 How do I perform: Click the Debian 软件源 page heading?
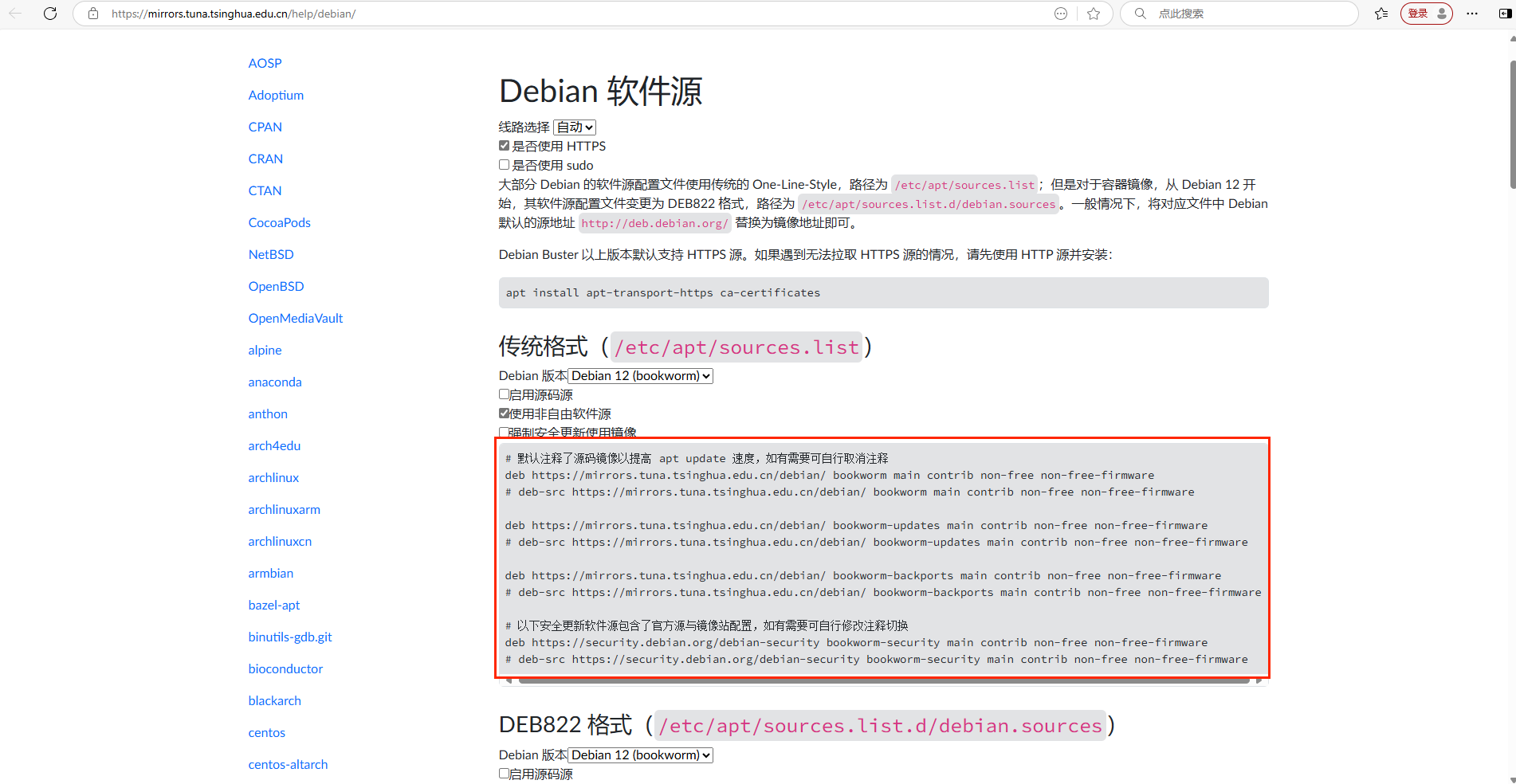600,91
